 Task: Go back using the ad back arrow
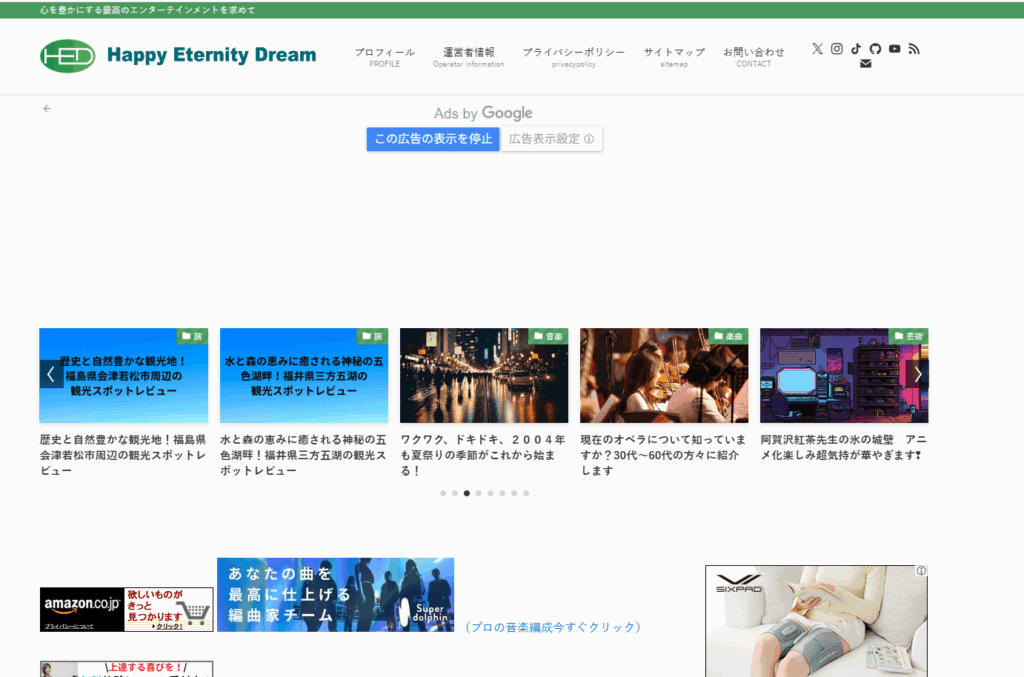tap(47, 108)
